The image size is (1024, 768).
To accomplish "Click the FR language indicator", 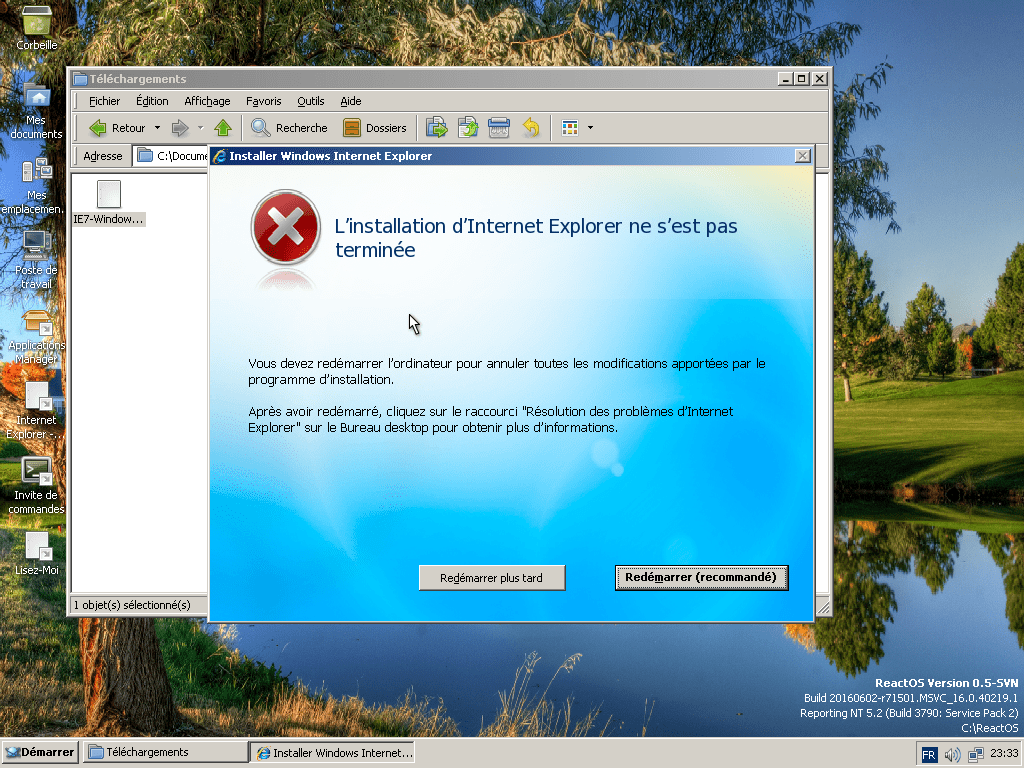I will 928,755.
